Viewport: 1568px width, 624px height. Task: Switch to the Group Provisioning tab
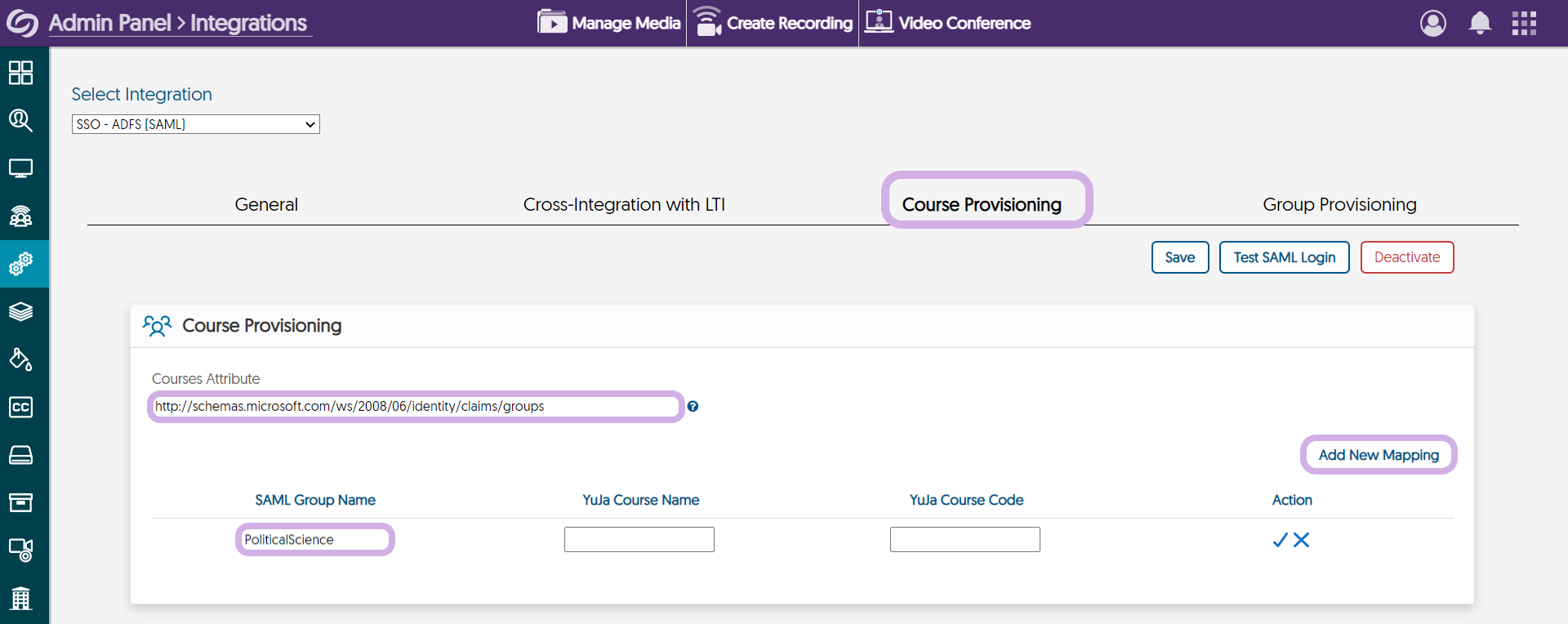1339,204
